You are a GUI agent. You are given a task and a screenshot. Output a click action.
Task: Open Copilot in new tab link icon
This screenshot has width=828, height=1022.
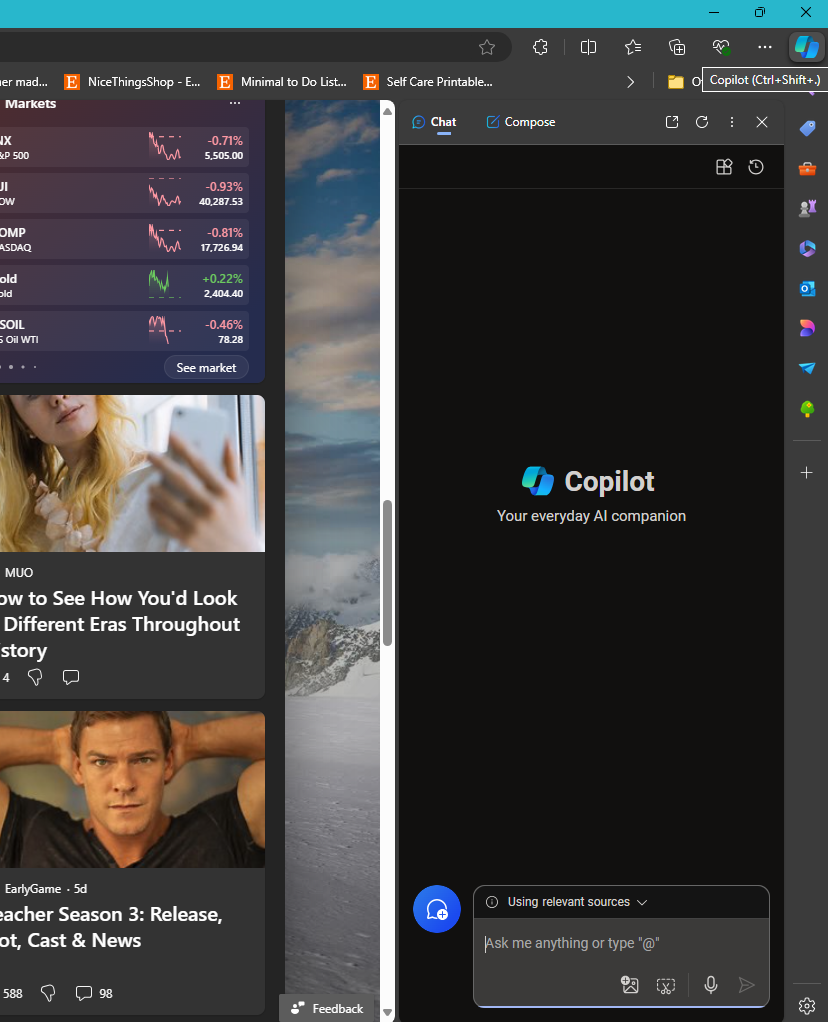(672, 122)
